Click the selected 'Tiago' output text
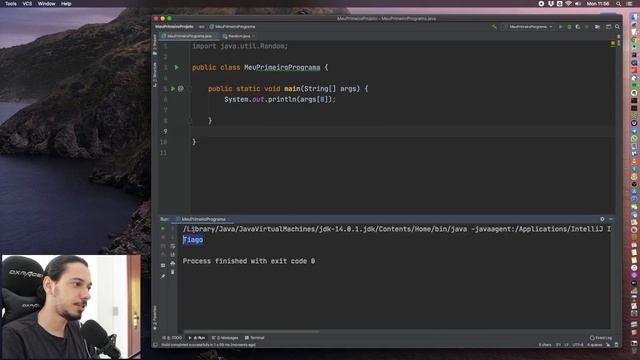 pyautogui.click(x=193, y=240)
